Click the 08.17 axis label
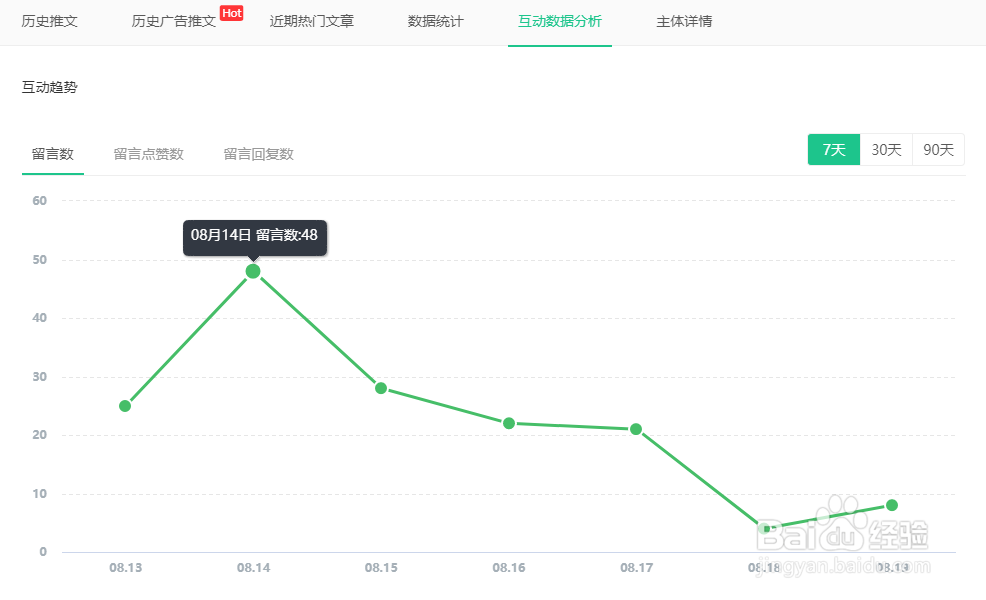Viewport: 986px width, 600px height. (636, 568)
